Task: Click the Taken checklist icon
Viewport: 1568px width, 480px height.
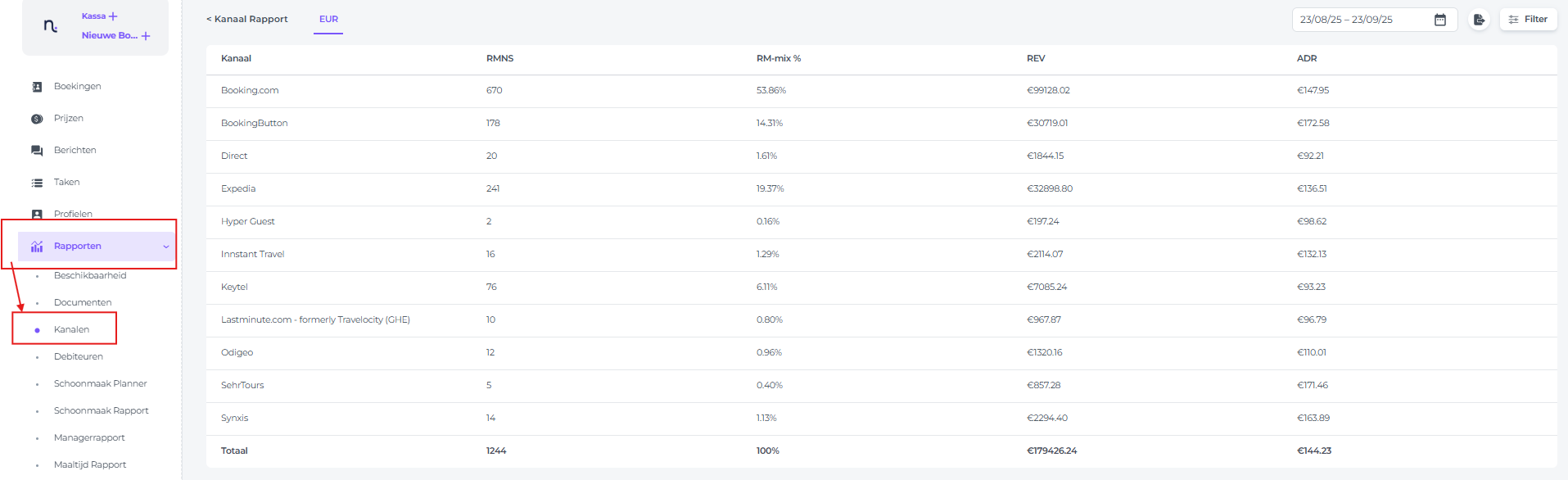Action: pyautogui.click(x=37, y=183)
